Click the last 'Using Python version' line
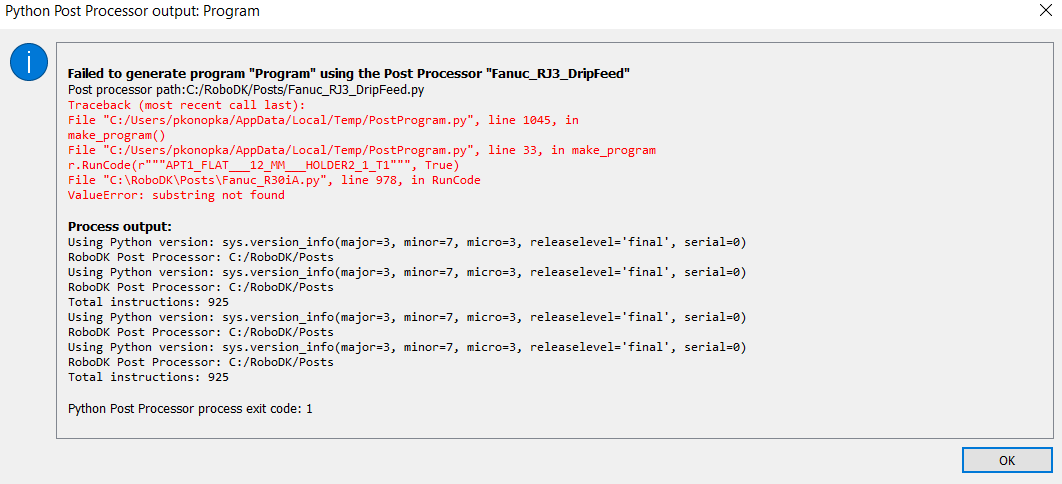 tap(406, 347)
